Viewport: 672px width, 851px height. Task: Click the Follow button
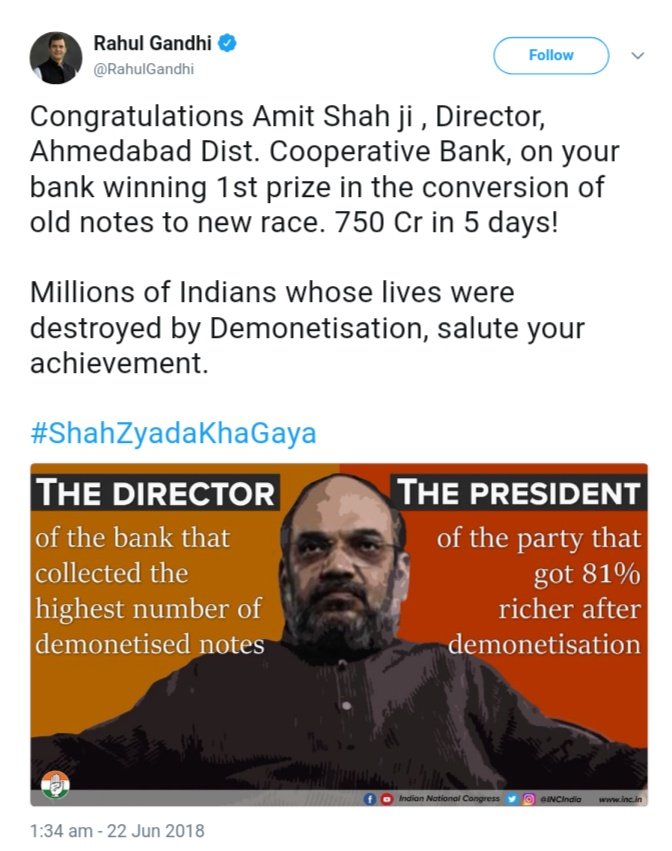point(551,55)
